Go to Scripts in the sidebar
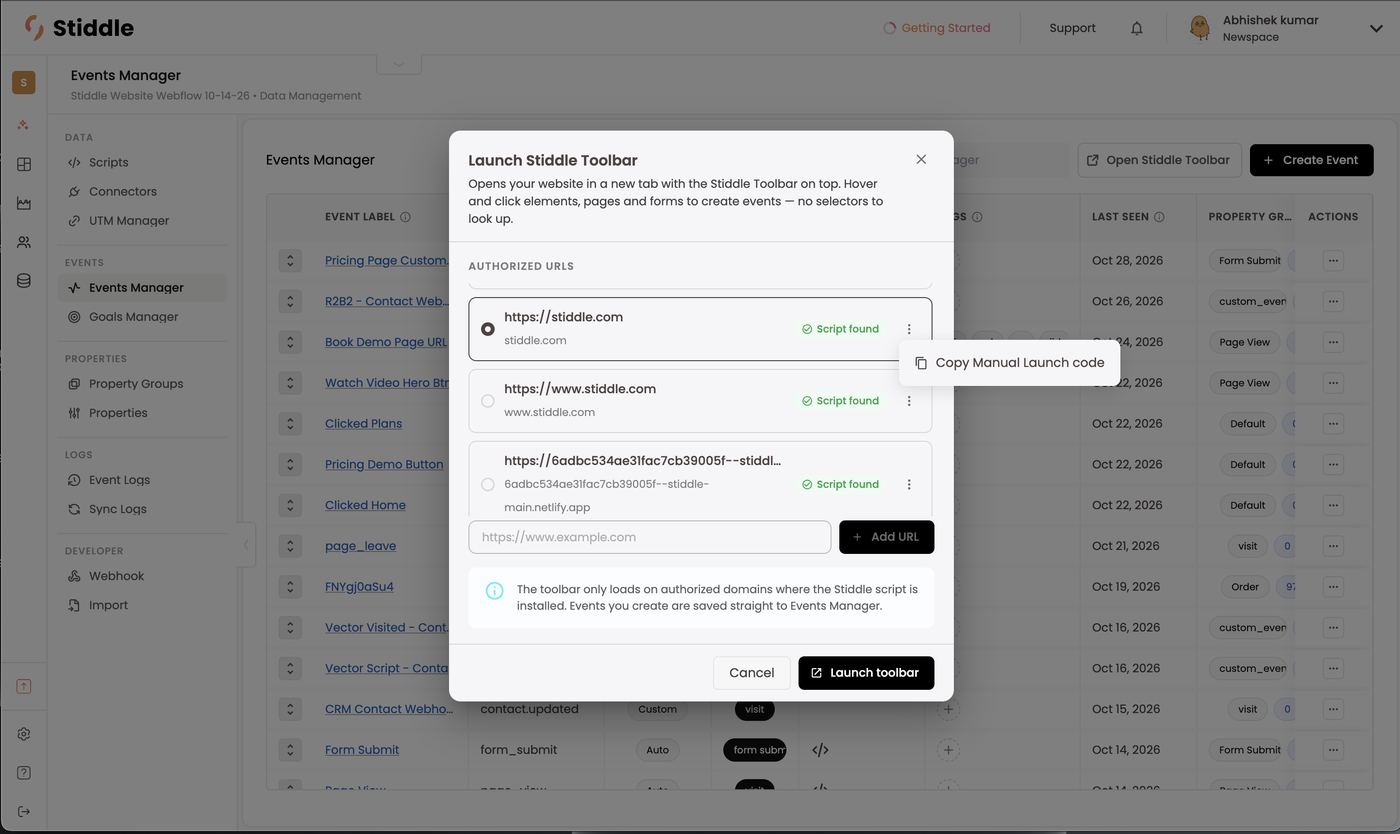 [108, 162]
